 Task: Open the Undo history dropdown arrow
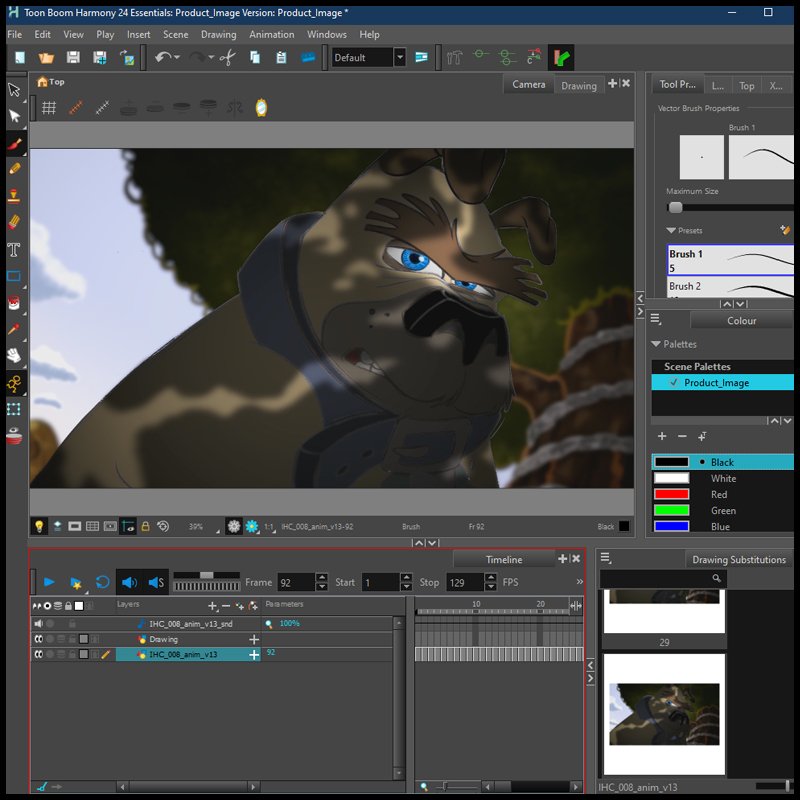177,57
